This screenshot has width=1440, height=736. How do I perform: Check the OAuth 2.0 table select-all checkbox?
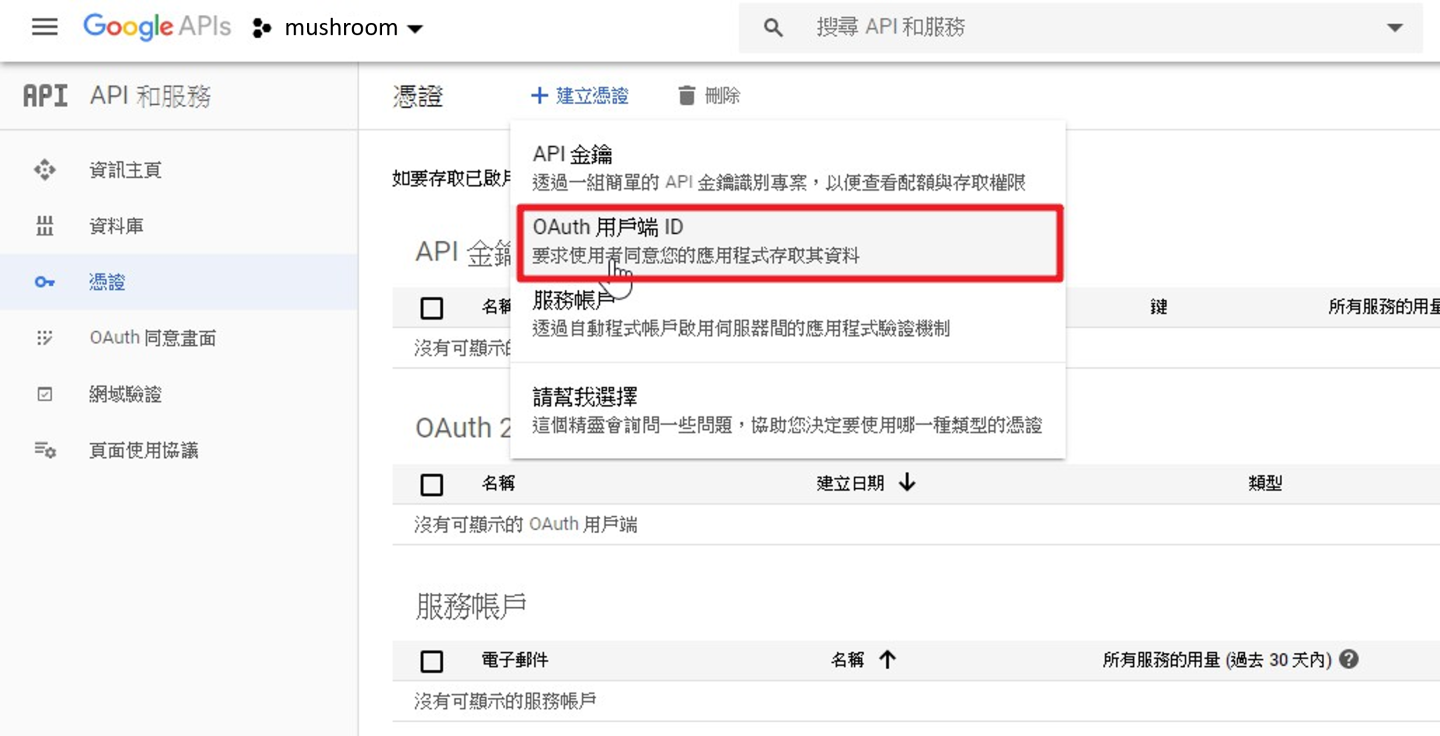point(432,484)
